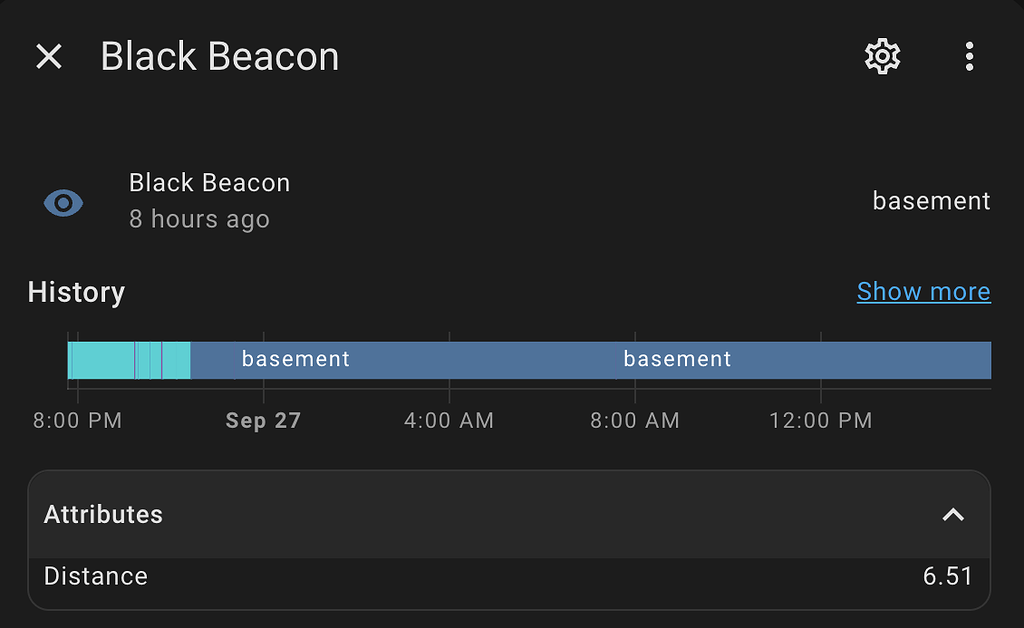Screen dimensions: 1024x628
Task: Click the eye icon beside Black Beacon
Action: [x=63, y=203]
